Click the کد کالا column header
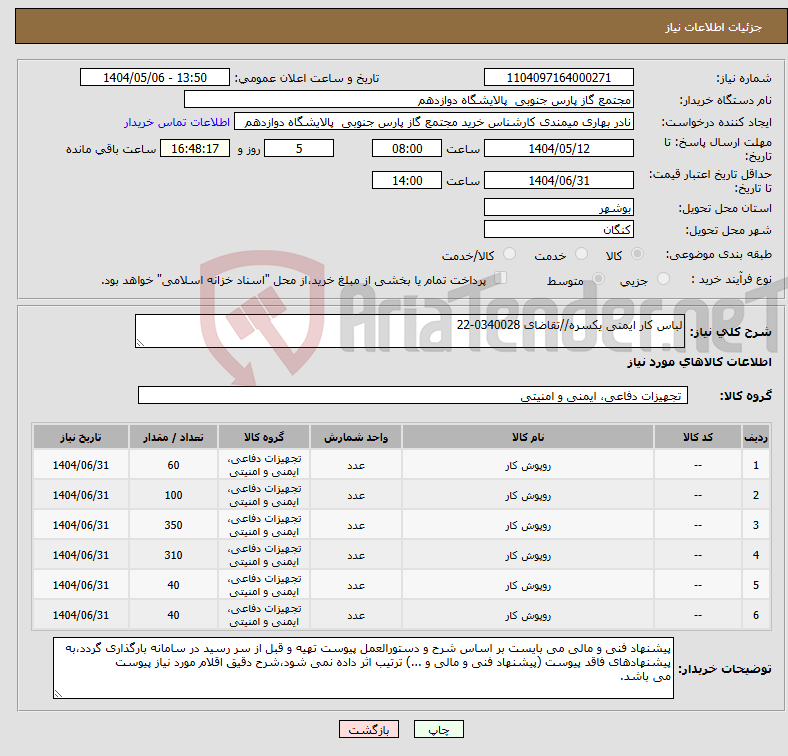 coord(698,437)
